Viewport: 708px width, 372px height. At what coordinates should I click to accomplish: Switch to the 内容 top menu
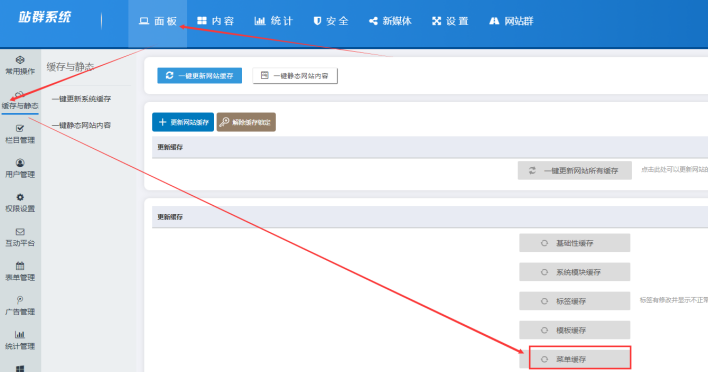point(215,21)
